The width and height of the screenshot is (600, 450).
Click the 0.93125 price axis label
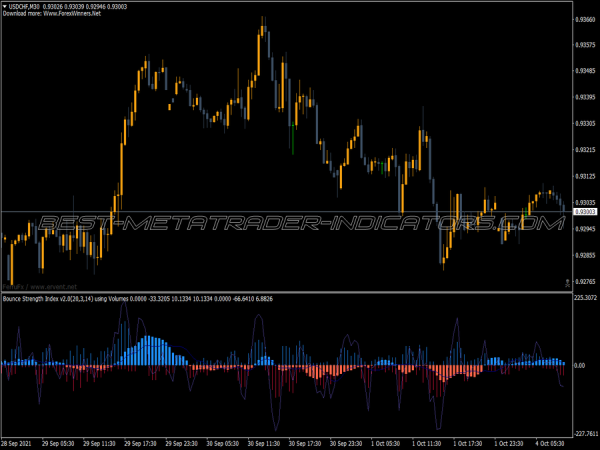coord(585,176)
